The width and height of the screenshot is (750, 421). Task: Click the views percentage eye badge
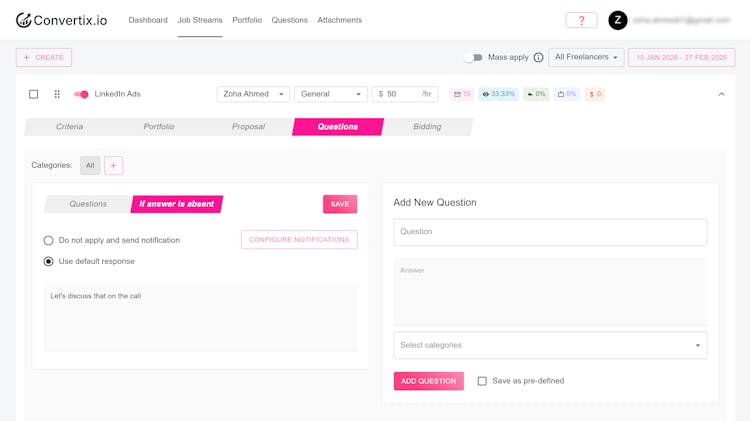497,94
